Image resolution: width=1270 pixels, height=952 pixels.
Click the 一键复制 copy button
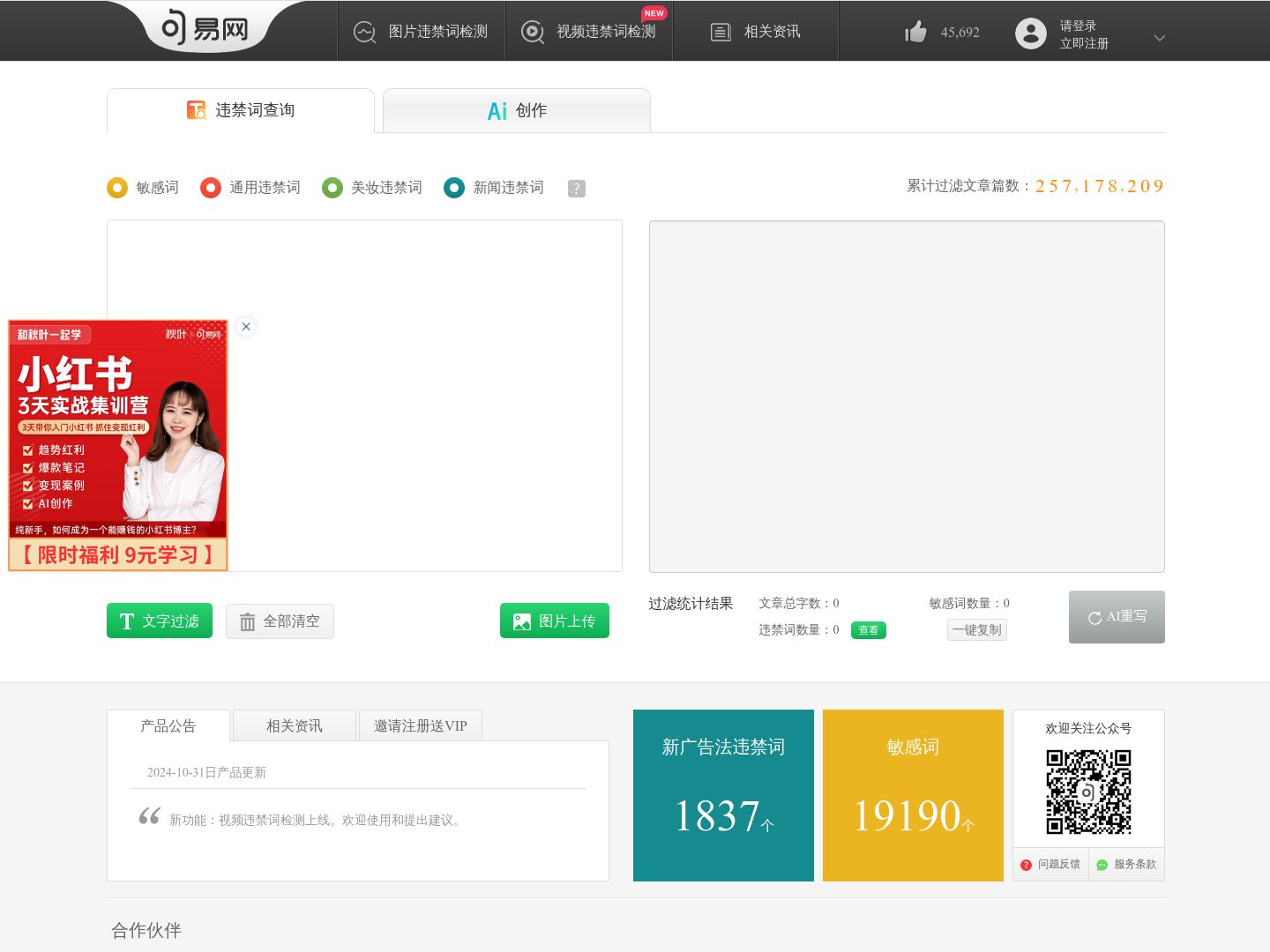(x=977, y=630)
